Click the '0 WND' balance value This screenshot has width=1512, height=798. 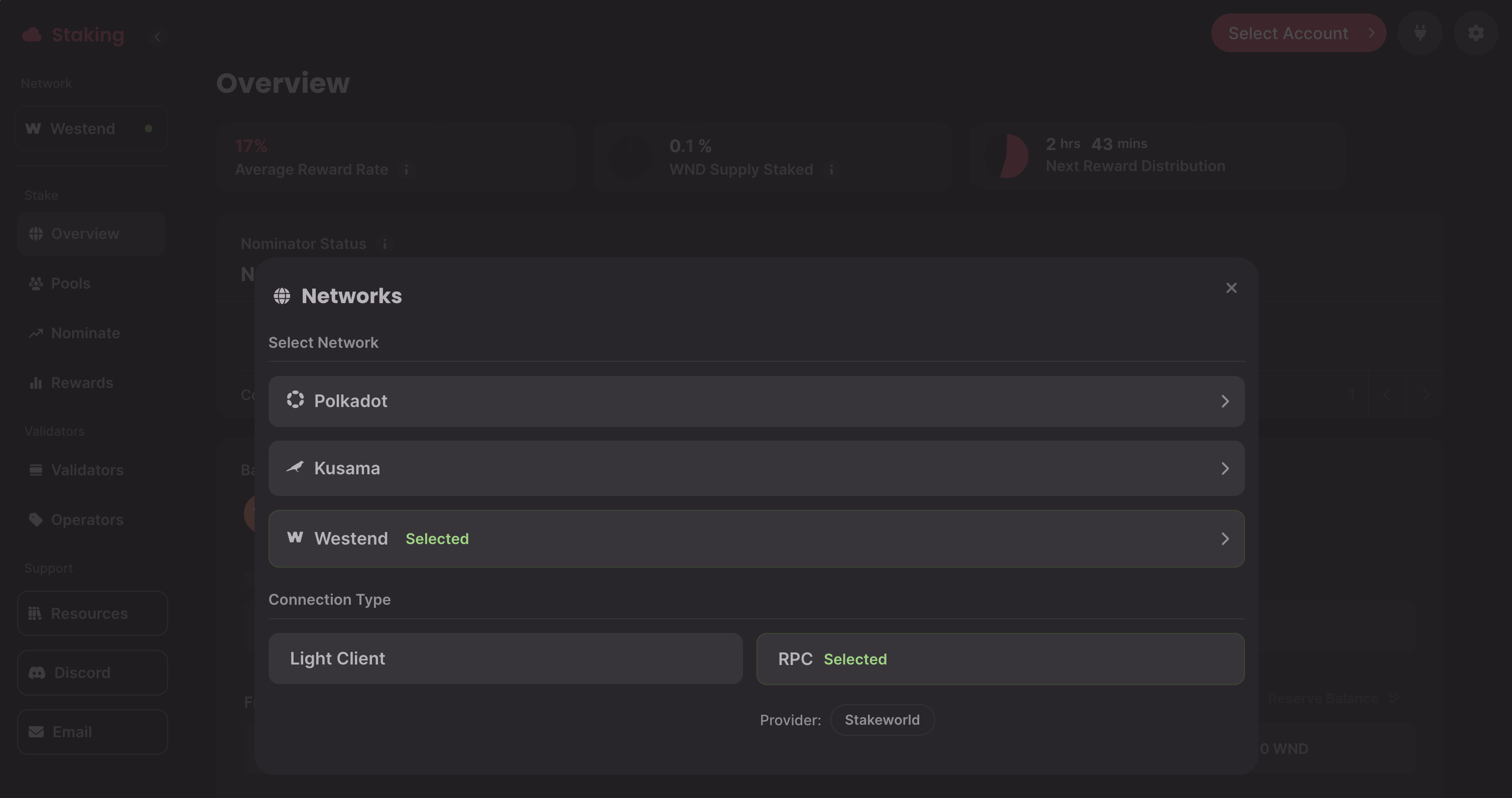(1284, 749)
